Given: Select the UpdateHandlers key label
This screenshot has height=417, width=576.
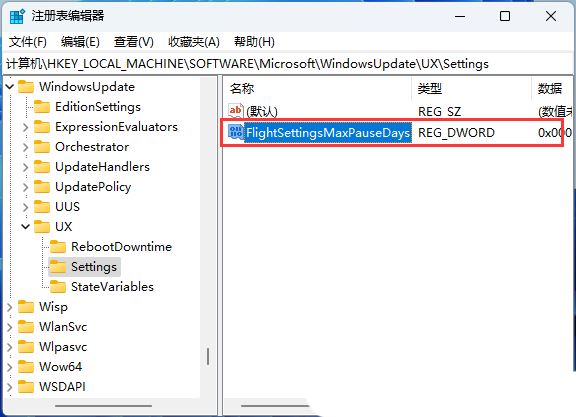Looking at the screenshot, I should pyautogui.click(x=102, y=167).
